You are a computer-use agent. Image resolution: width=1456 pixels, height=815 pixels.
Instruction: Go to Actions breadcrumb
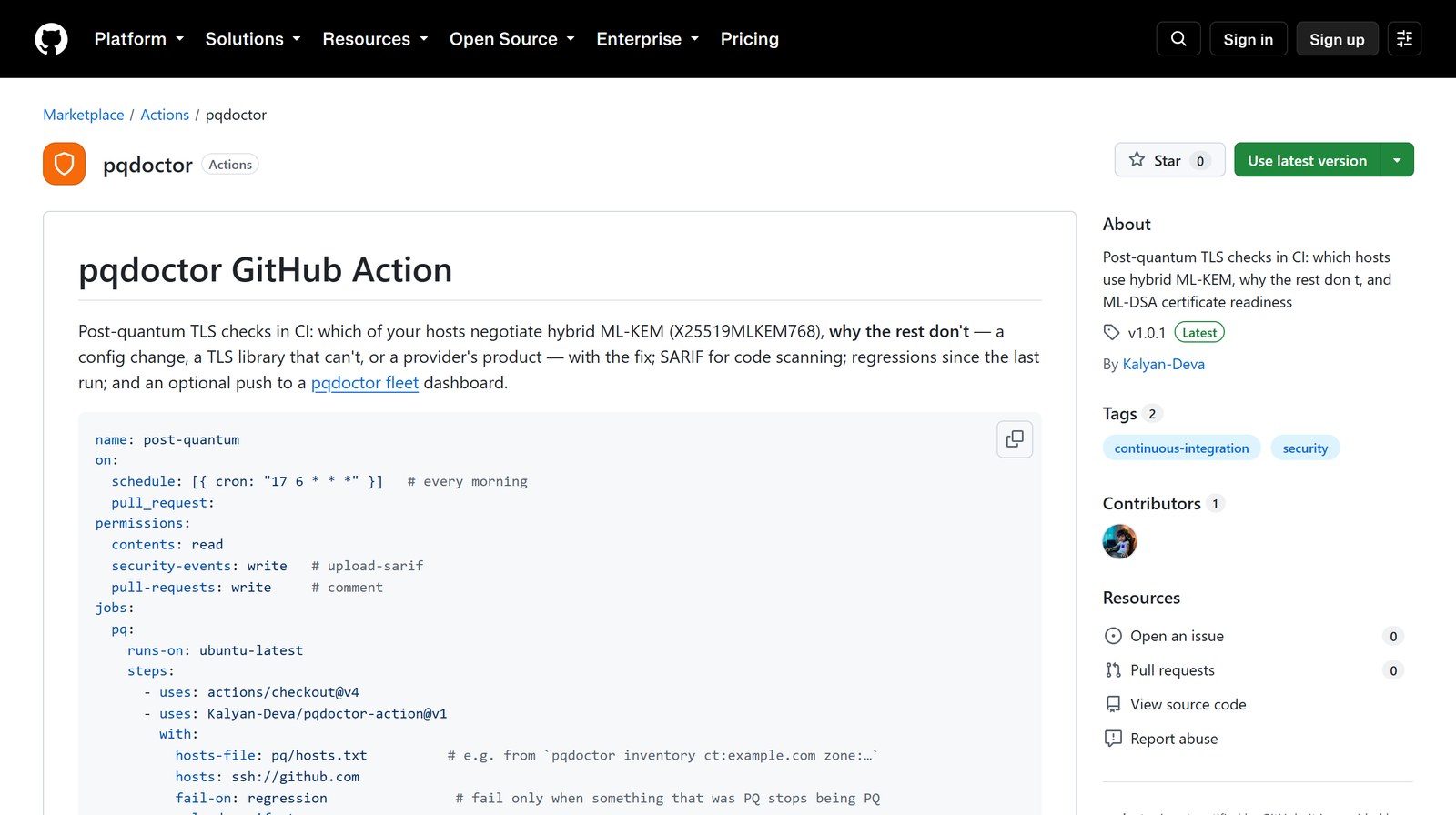[165, 115]
